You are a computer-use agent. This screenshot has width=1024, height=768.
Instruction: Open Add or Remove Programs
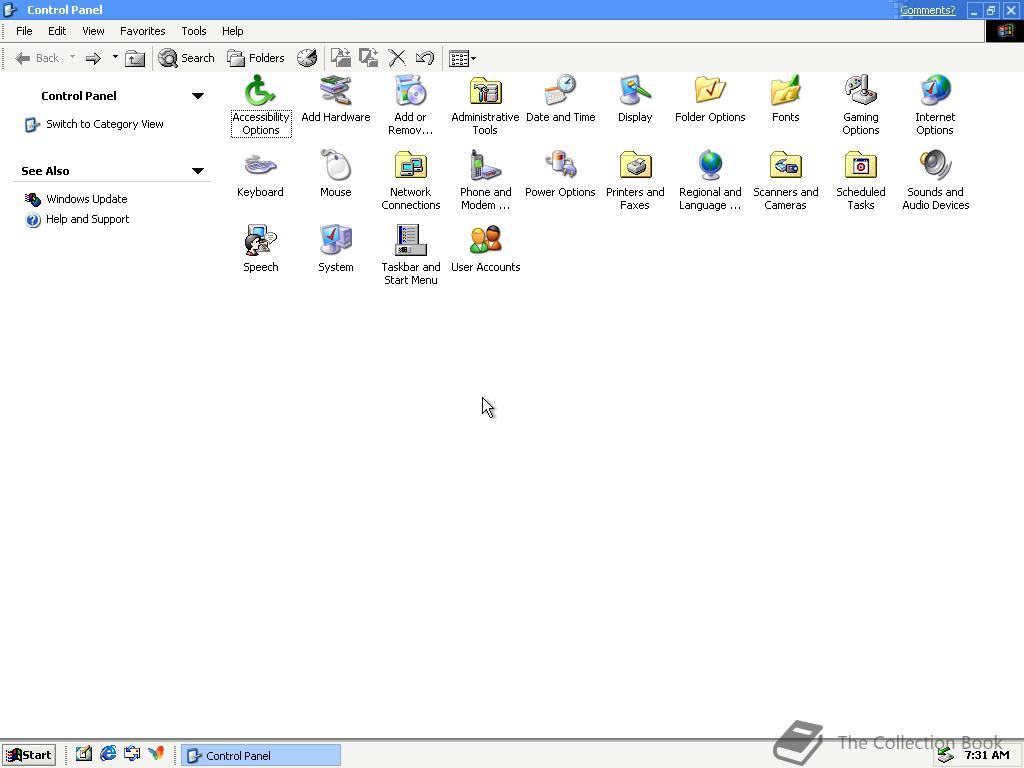click(410, 104)
